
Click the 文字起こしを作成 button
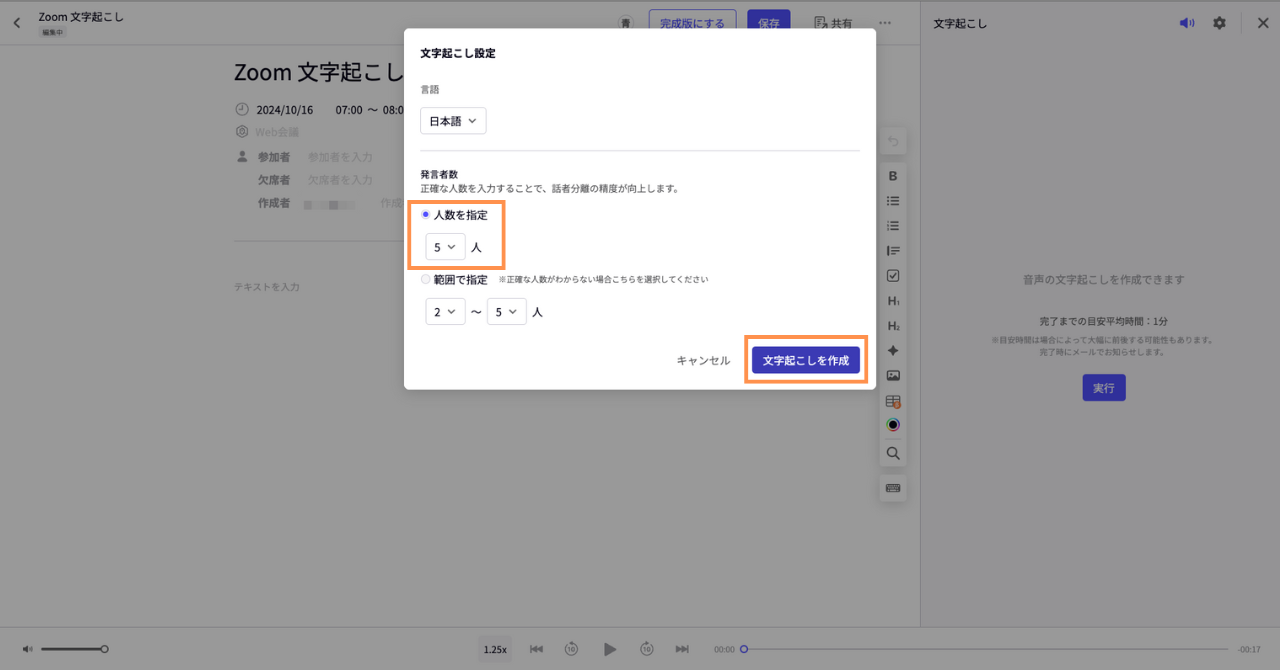click(x=805, y=361)
